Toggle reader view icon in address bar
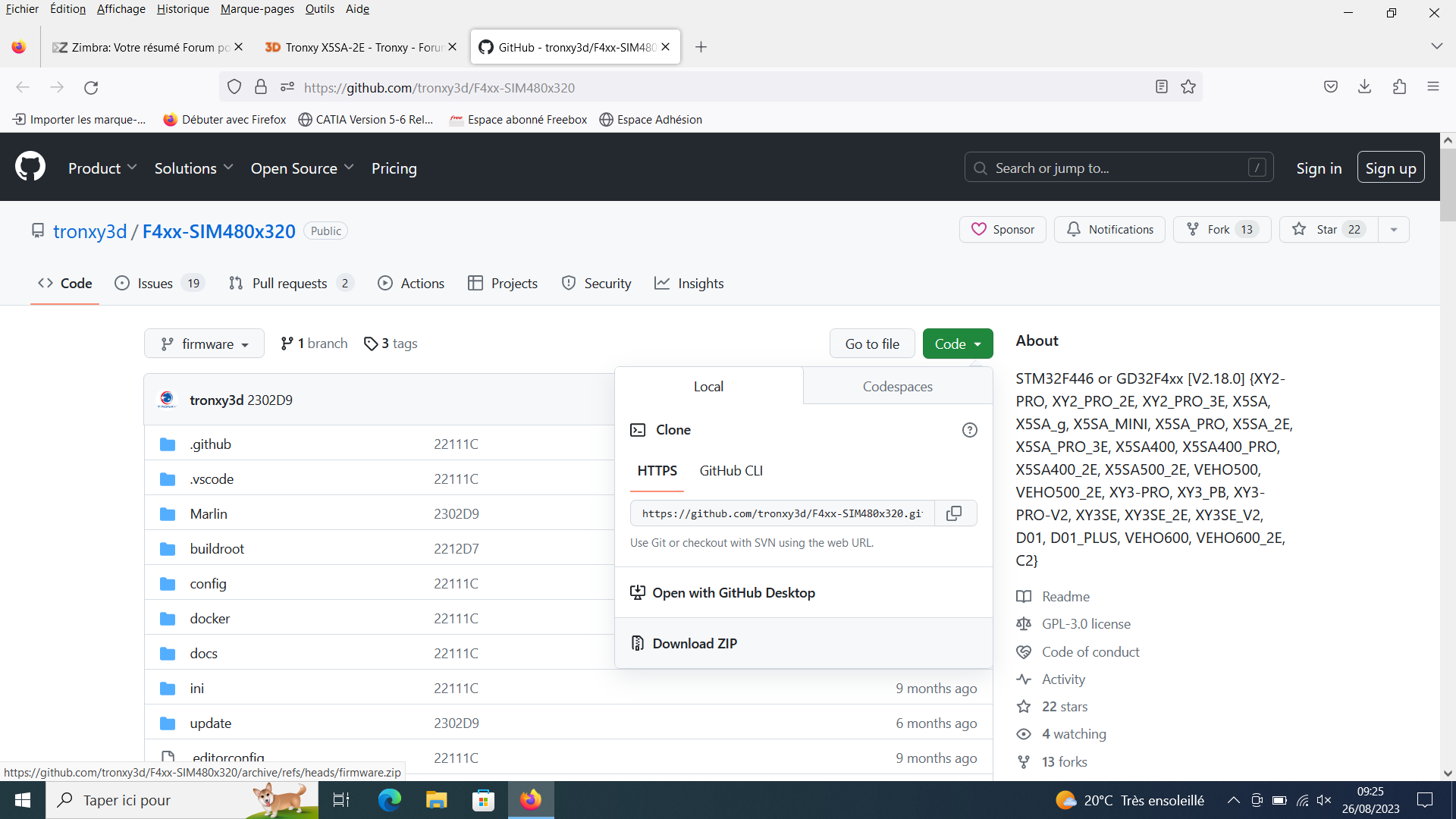The height and width of the screenshot is (819, 1456). pos(1161,87)
